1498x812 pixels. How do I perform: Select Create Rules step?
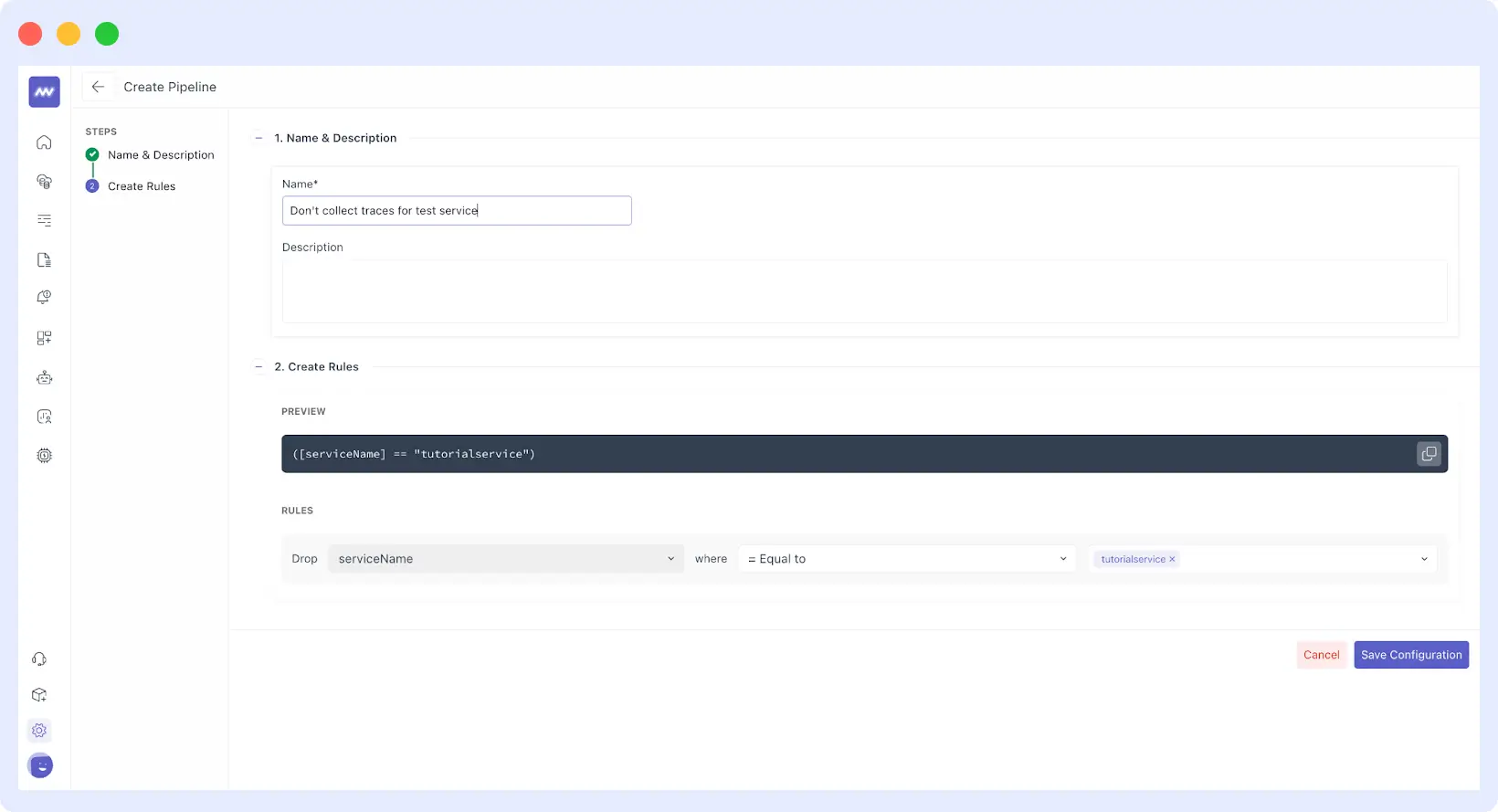[142, 186]
